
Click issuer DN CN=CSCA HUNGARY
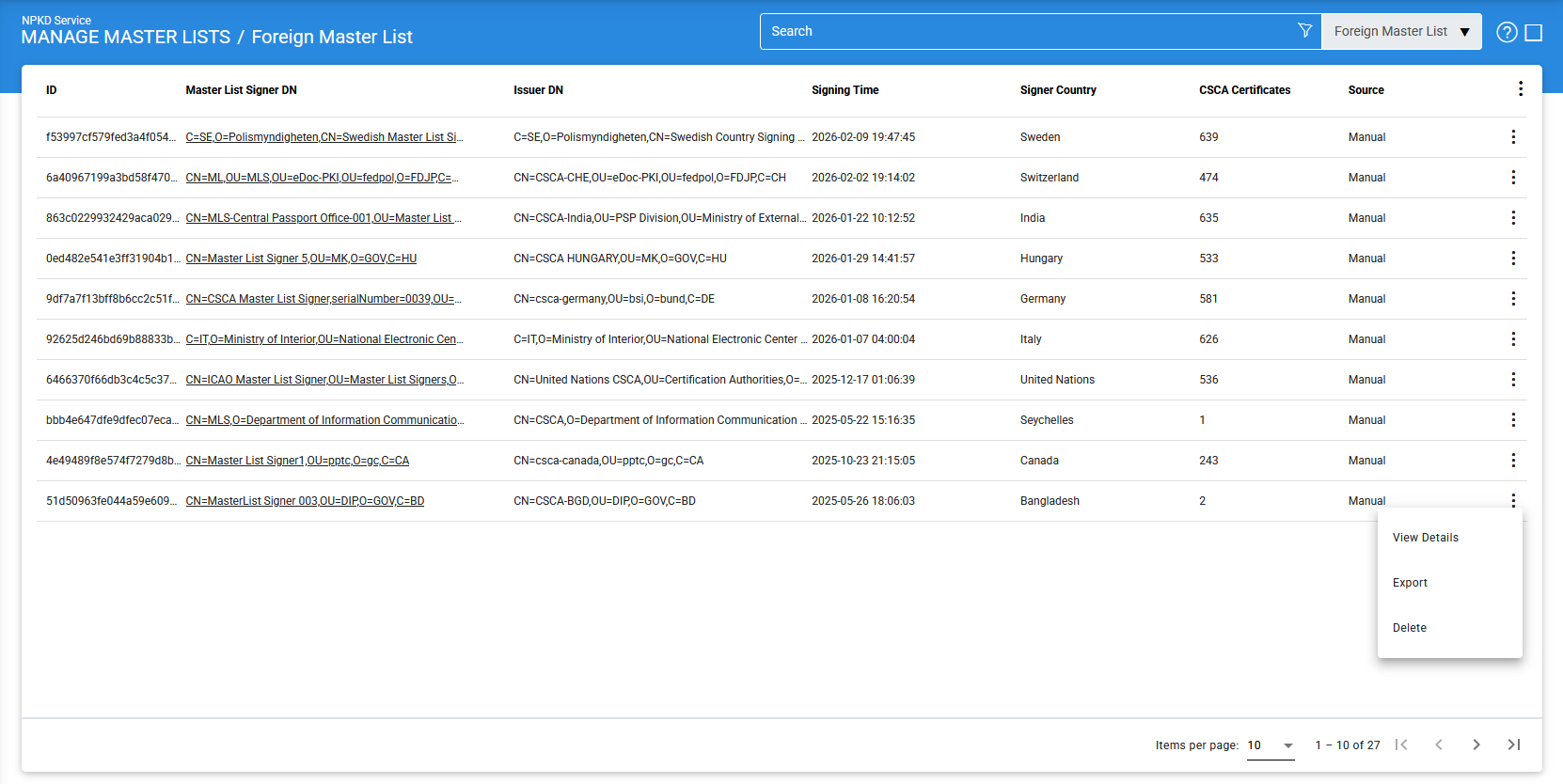[x=620, y=259]
